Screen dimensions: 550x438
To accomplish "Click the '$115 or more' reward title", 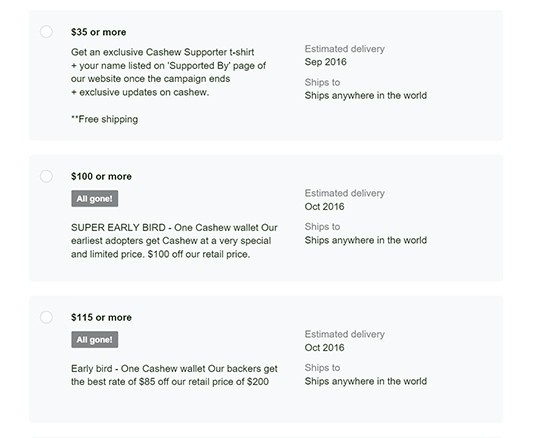I will 101,317.
